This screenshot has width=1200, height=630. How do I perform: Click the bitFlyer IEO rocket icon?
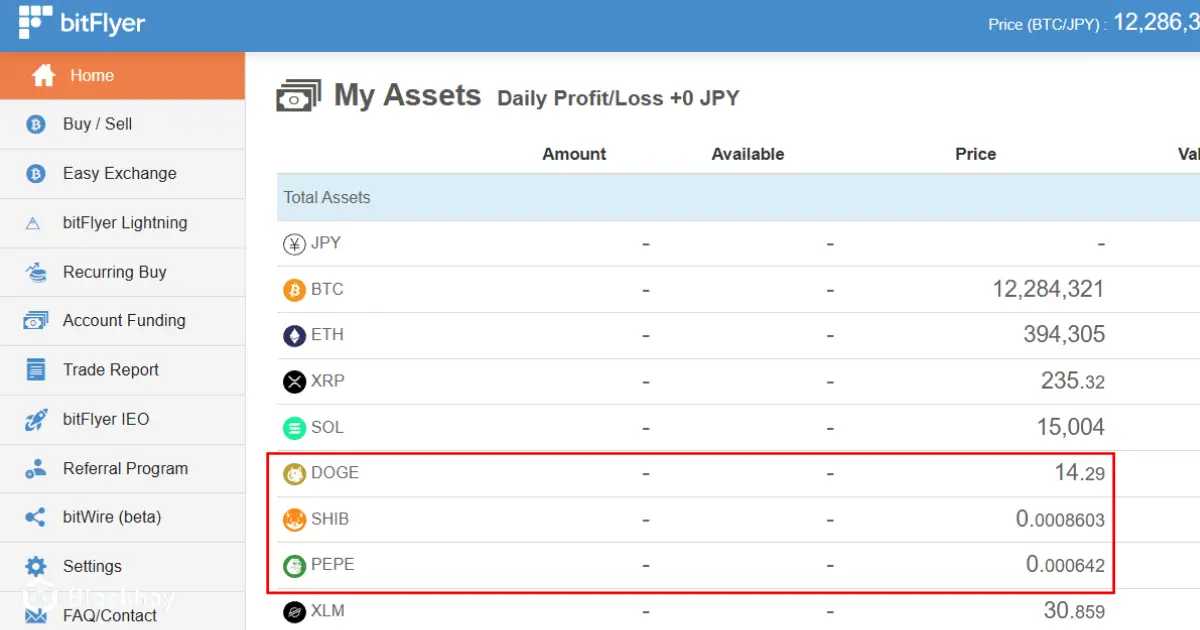[36, 420]
